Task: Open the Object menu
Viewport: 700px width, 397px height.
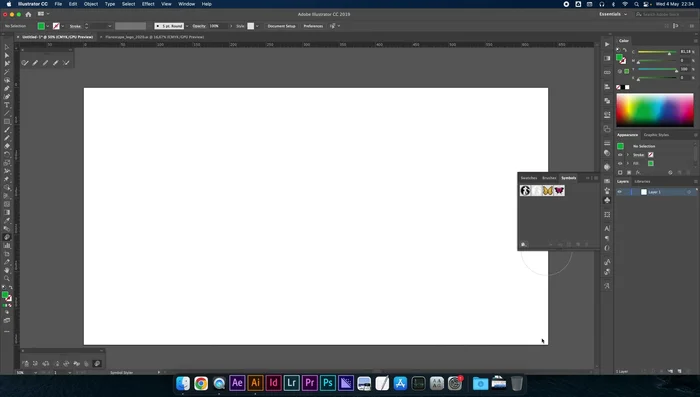Action: pos(91,4)
